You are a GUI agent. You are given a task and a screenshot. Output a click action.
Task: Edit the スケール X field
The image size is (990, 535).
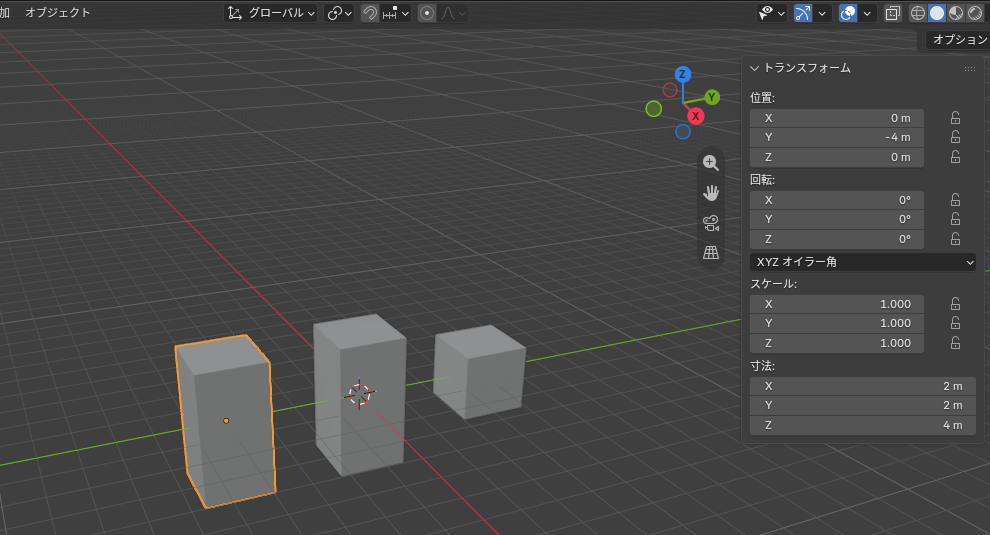coord(837,304)
